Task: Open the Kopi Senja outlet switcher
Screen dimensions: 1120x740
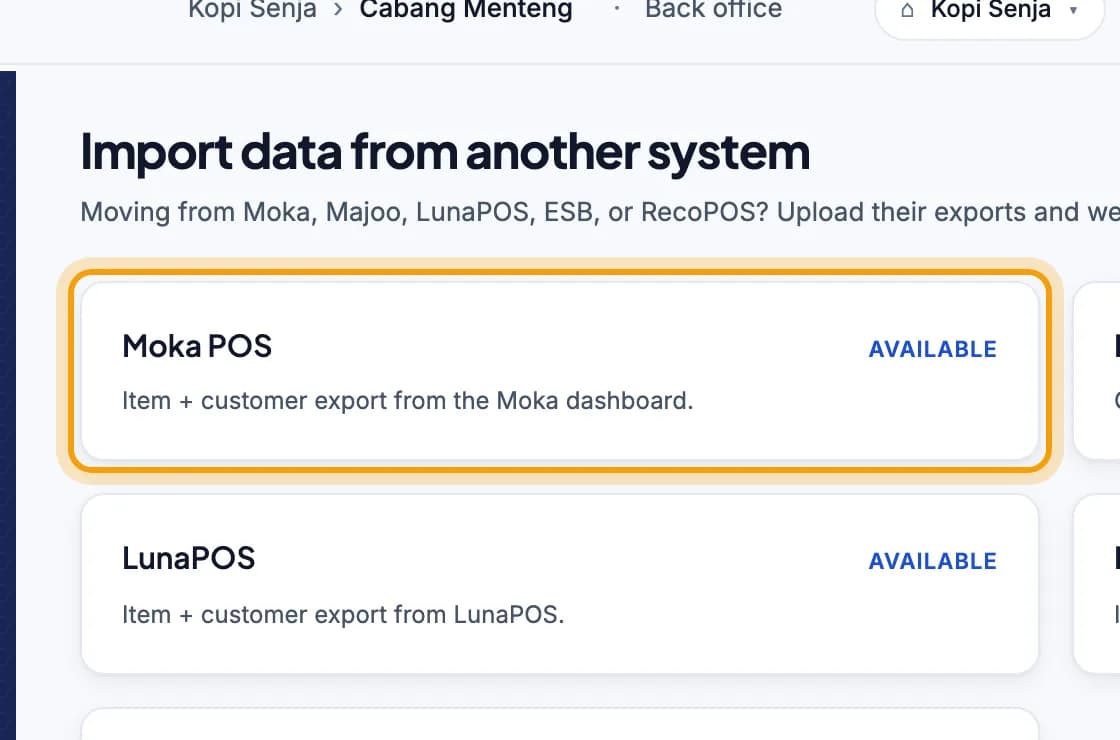Action: (x=990, y=11)
